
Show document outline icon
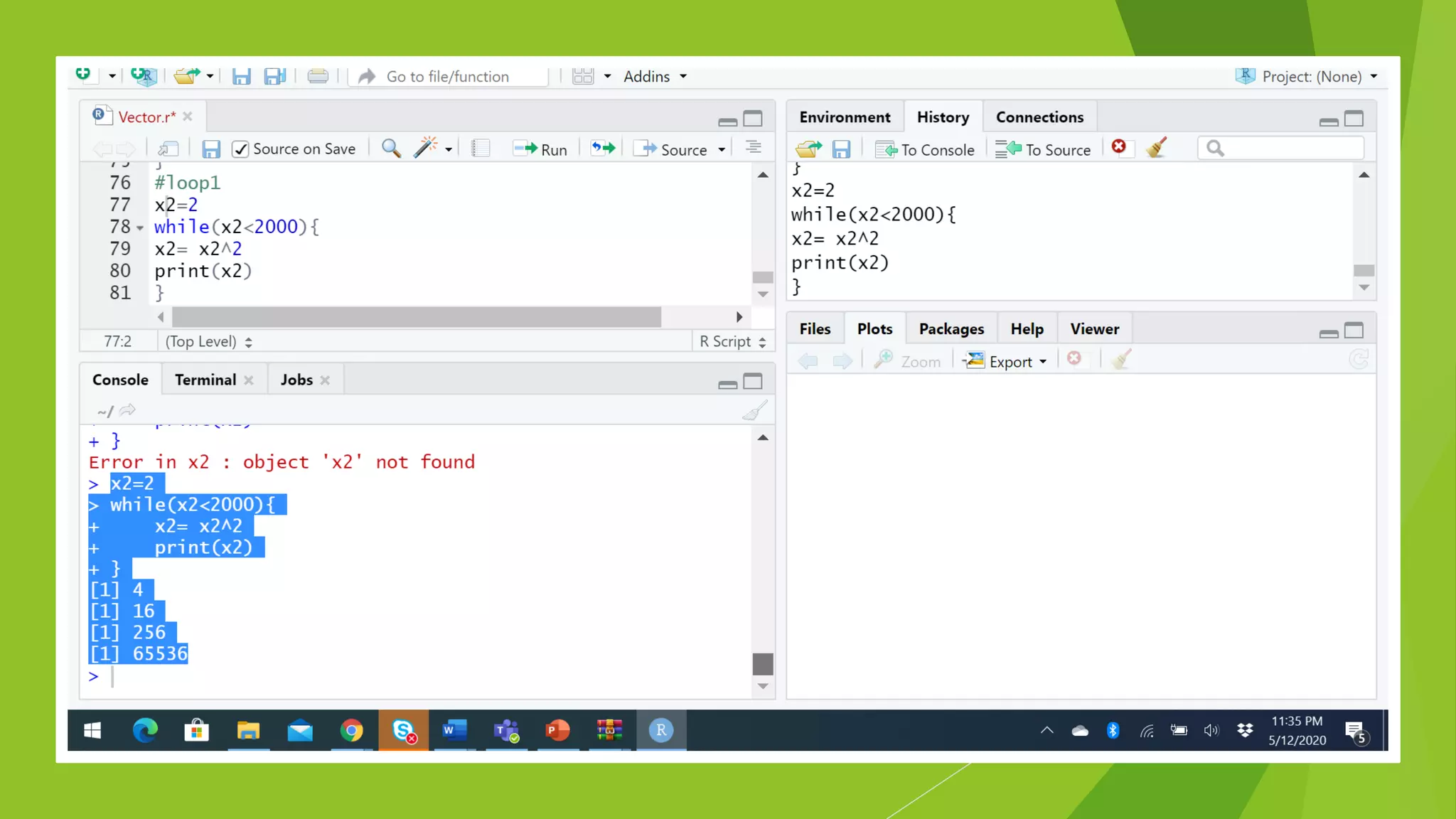point(754,148)
